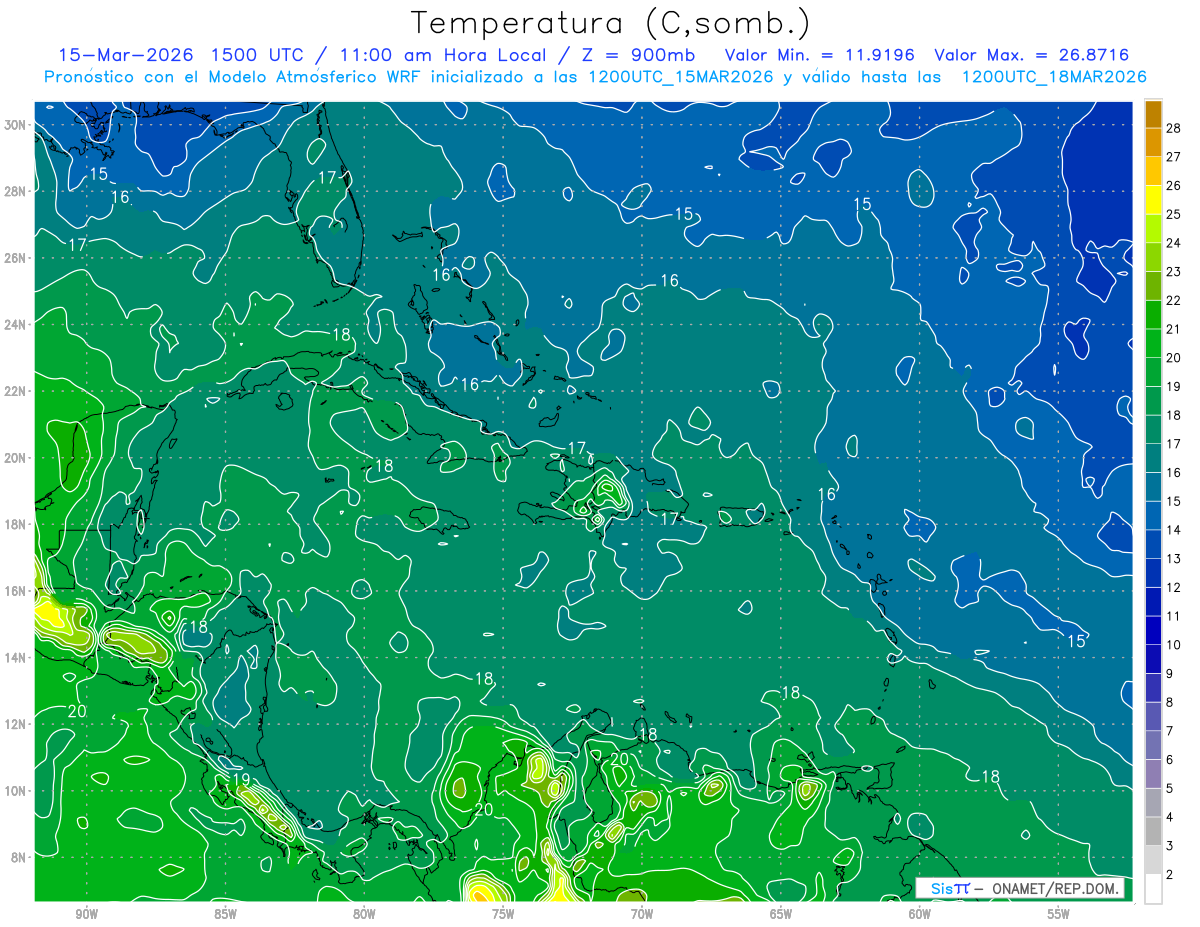Image resolution: width=1200 pixels, height=927 pixels.
Task: Click the '18N' latitude axis label
Action: 15,524
